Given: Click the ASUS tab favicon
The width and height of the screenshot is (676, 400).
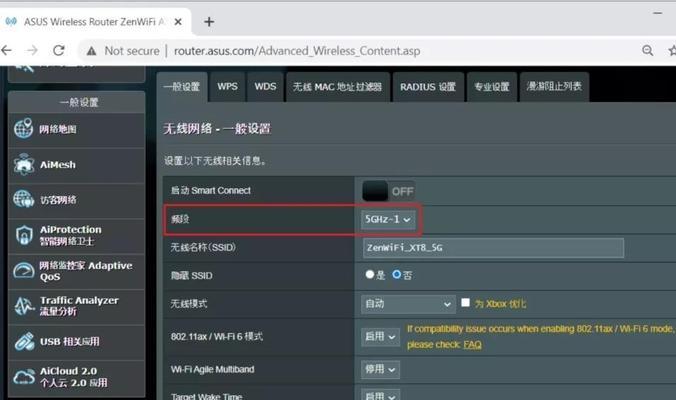Looking at the screenshot, I should 11,21.
